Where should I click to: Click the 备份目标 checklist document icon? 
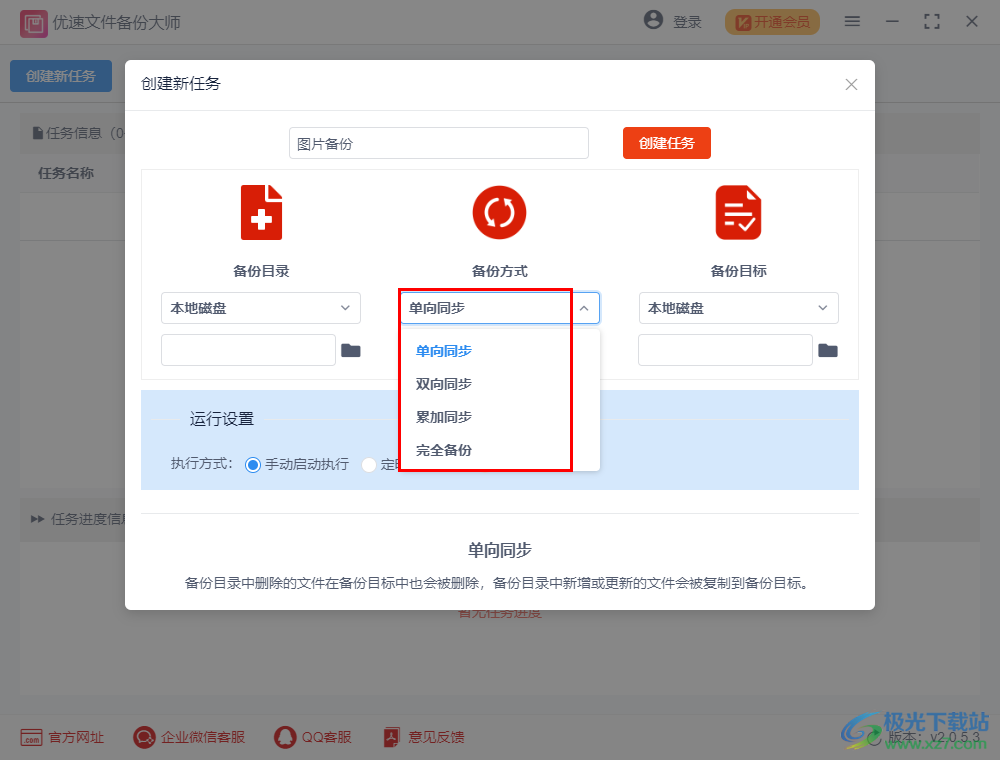click(738, 212)
